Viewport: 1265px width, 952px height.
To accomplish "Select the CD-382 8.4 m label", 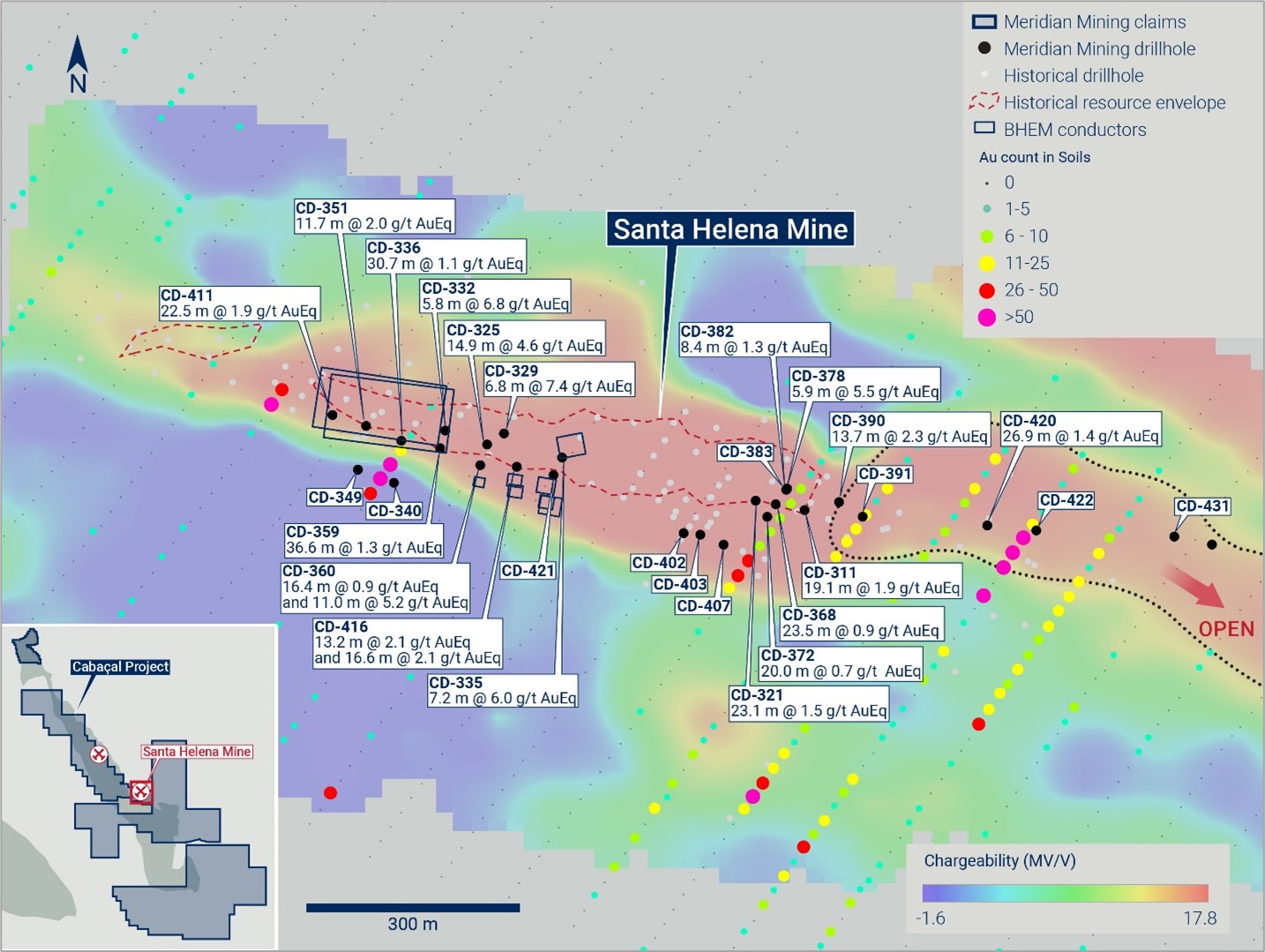I will pos(753,340).
